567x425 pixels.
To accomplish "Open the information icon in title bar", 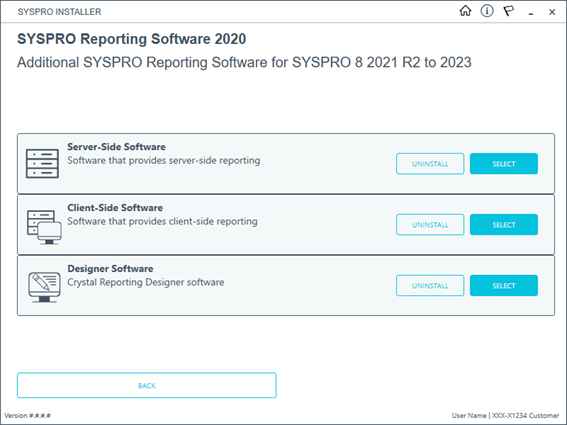I will pyautogui.click(x=487, y=11).
